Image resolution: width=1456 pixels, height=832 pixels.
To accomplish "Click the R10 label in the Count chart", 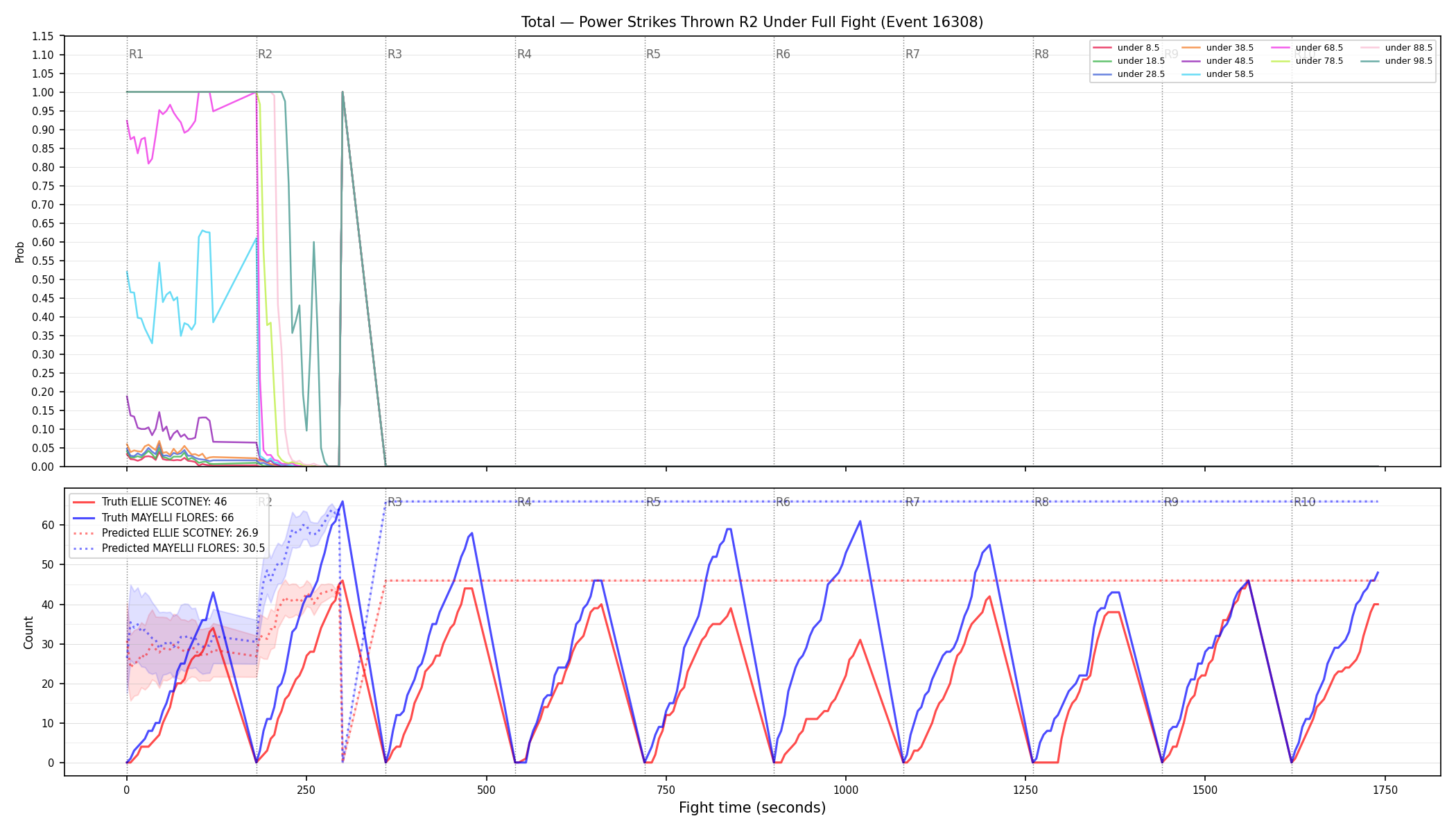I will pyautogui.click(x=1304, y=502).
